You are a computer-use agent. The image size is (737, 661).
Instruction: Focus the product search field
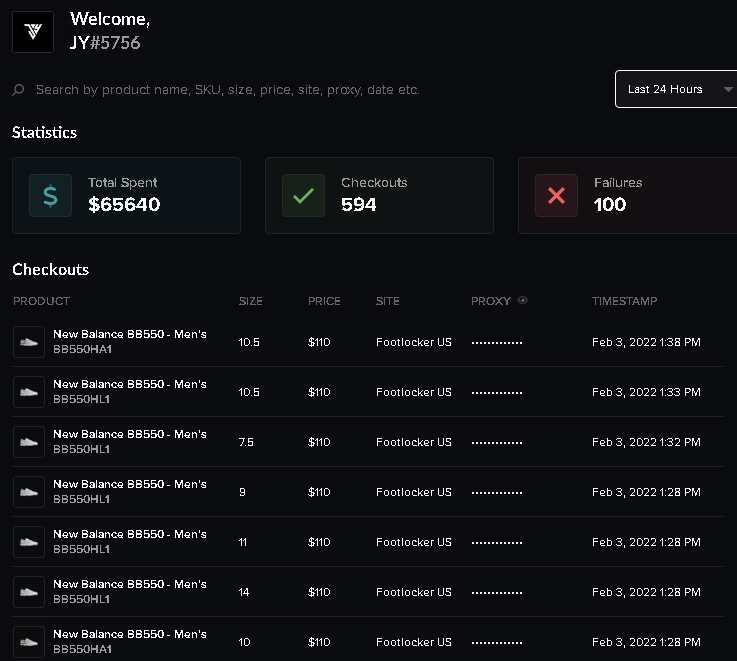[x=227, y=89]
